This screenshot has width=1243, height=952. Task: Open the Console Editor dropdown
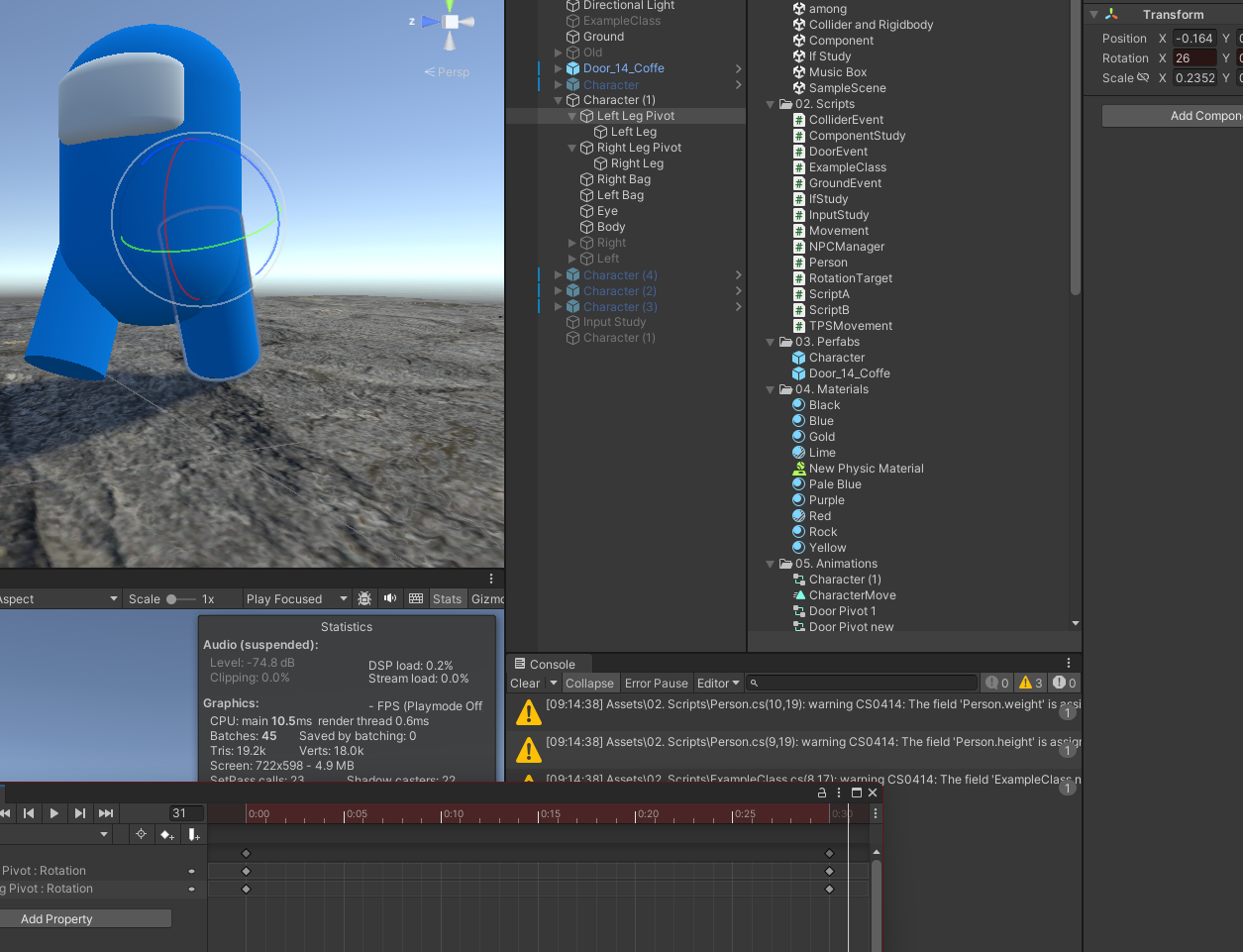(718, 684)
